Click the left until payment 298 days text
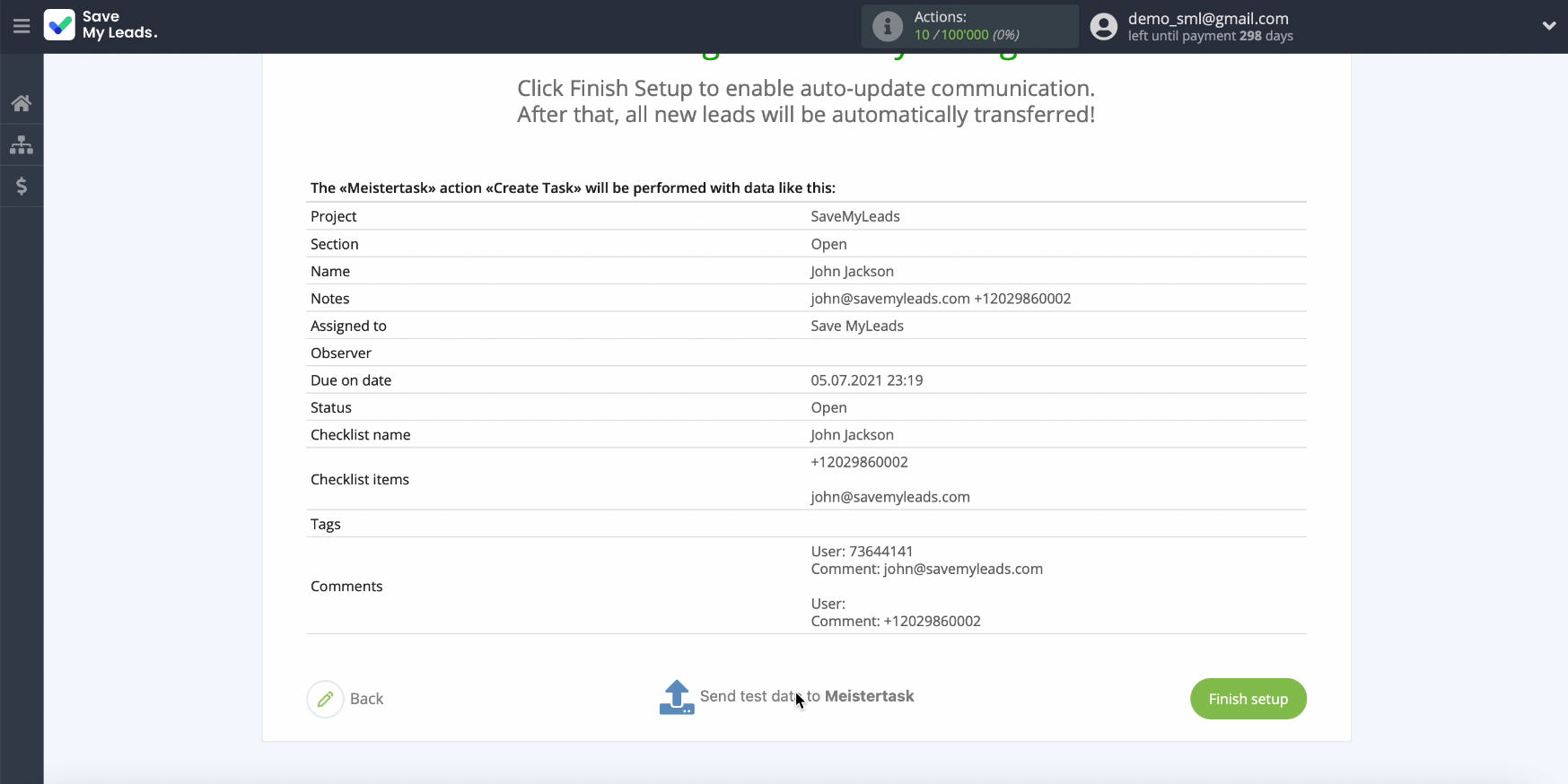 (x=1210, y=36)
